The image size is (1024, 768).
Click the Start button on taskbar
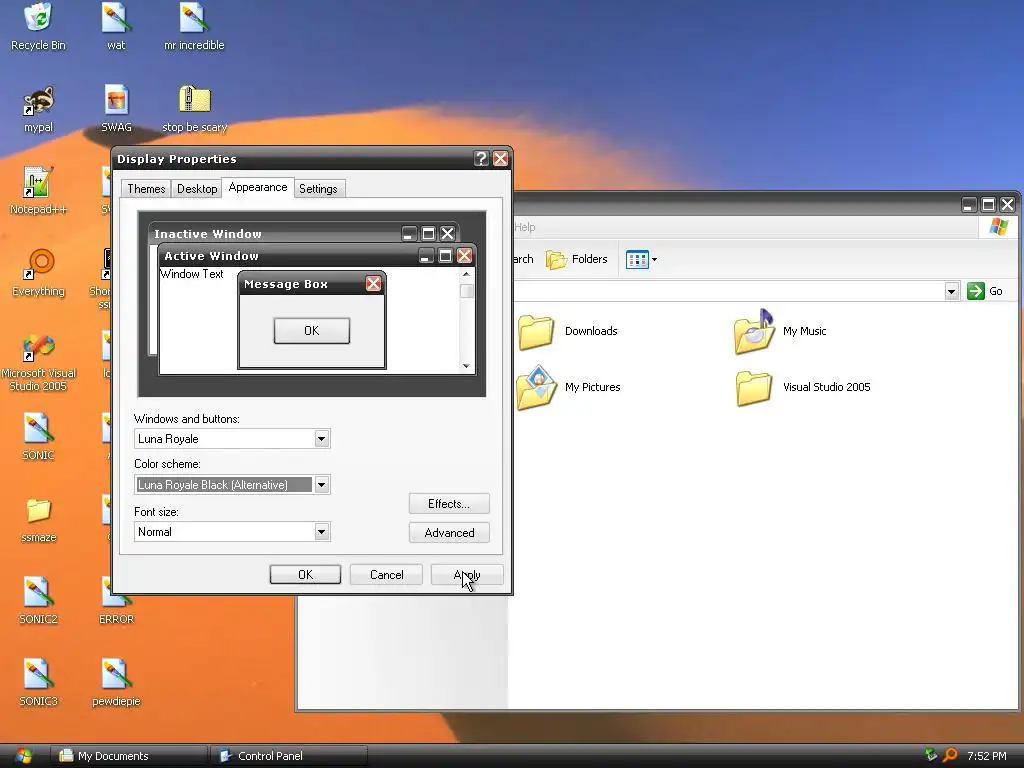click(24, 756)
